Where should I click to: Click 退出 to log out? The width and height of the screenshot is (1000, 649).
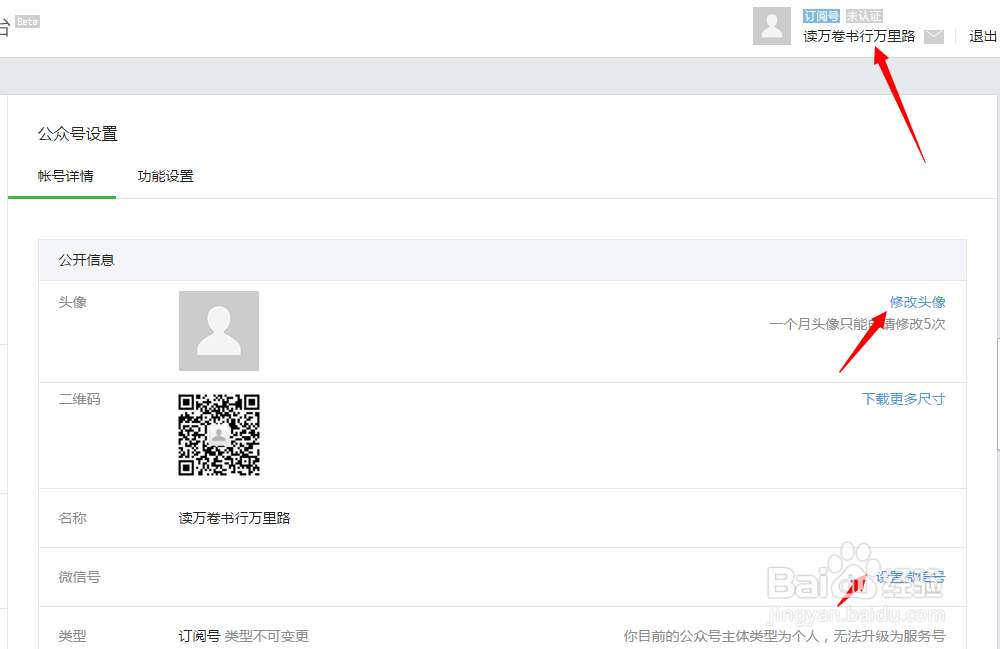pos(983,35)
